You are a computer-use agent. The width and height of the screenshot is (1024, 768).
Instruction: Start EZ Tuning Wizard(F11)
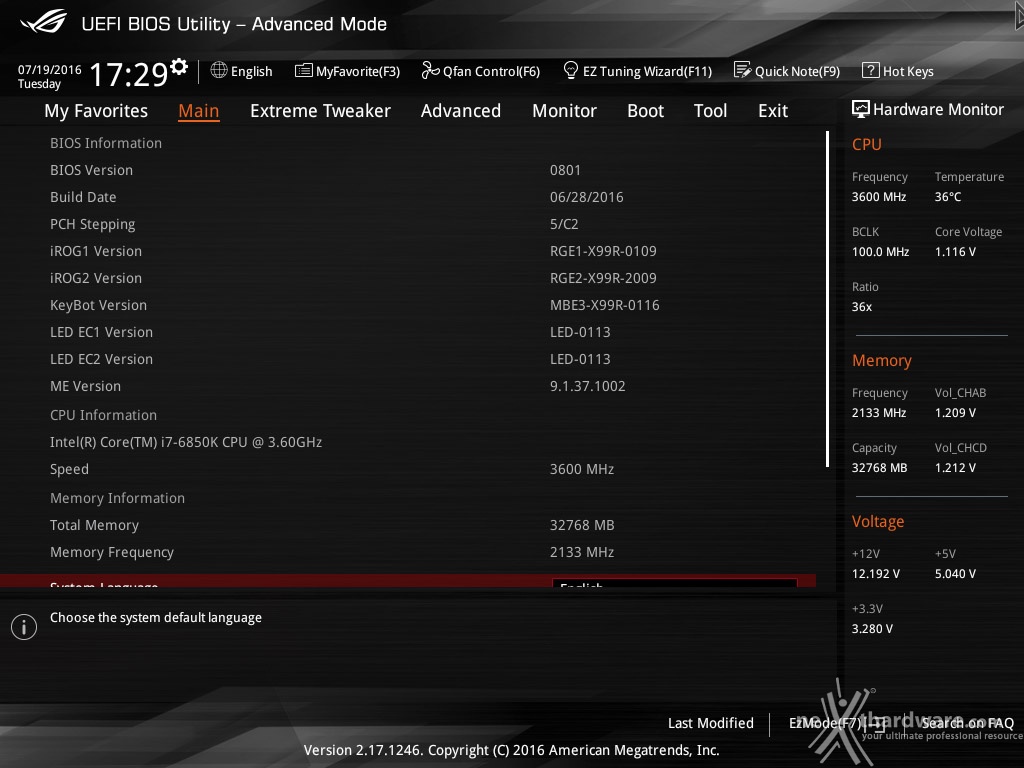[x=637, y=71]
